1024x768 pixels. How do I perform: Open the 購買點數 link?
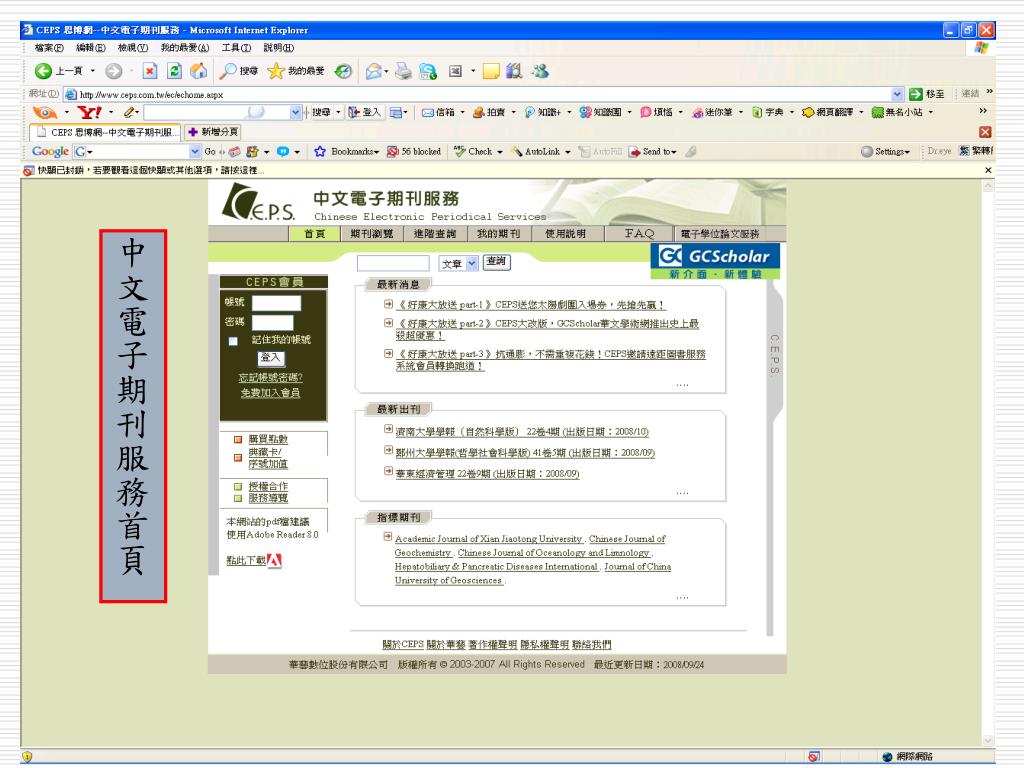(x=268, y=440)
